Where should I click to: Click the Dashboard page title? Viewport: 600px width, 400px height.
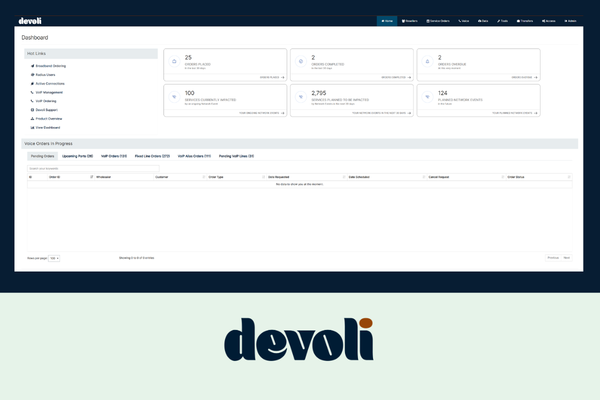coord(35,38)
